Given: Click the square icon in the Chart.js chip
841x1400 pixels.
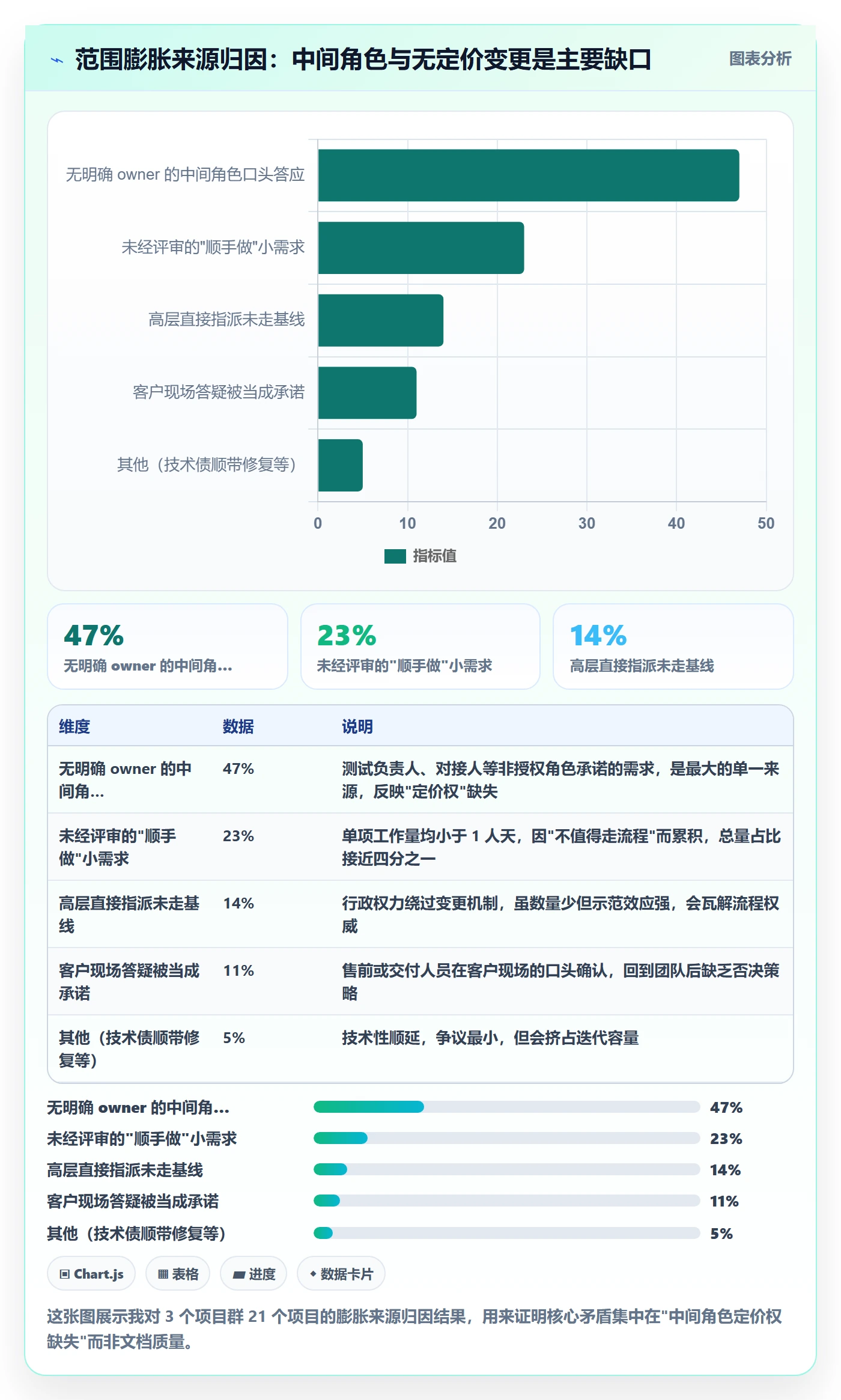Looking at the screenshot, I should coord(65,1274).
